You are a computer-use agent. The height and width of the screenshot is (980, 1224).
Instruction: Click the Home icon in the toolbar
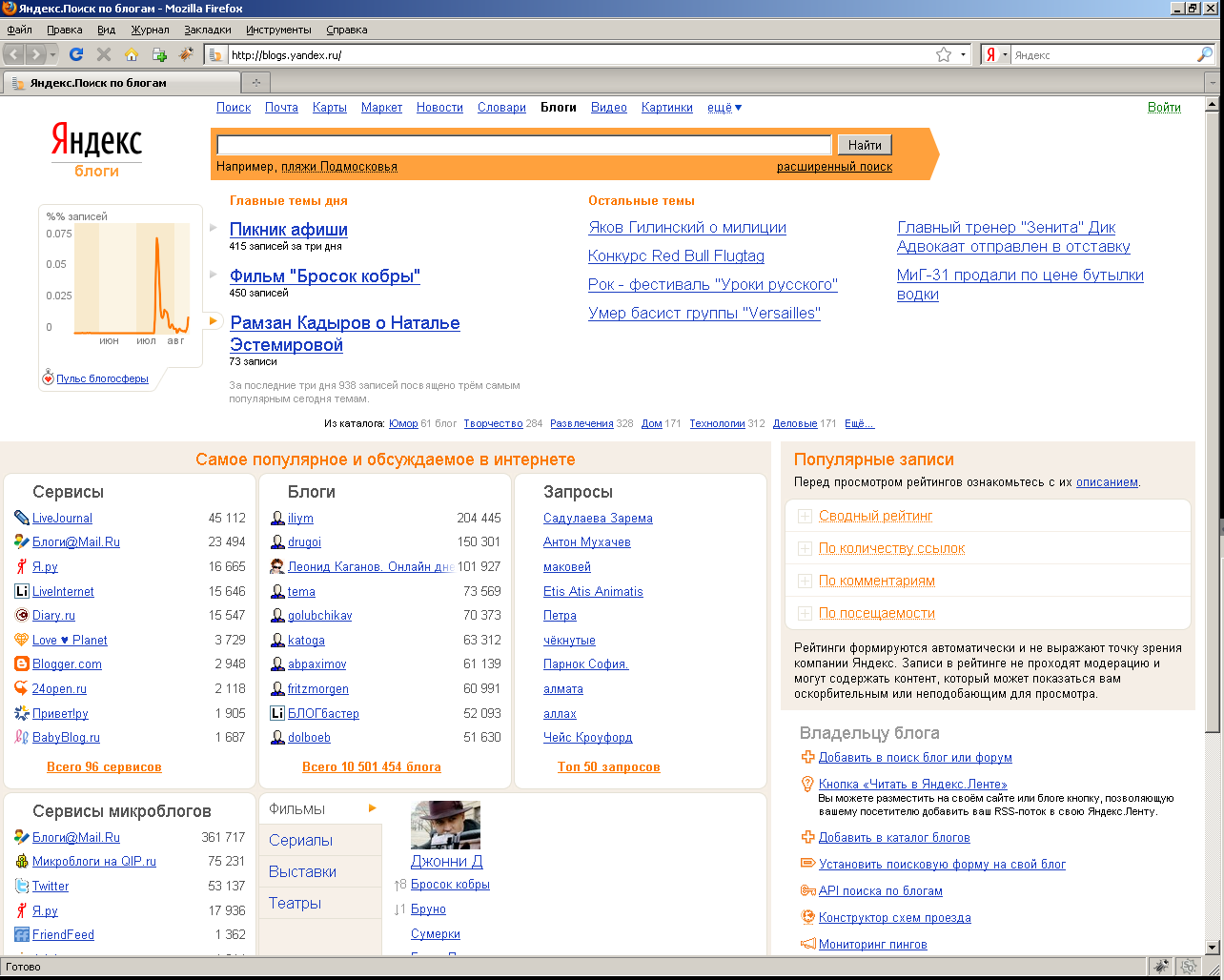(132, 55)
